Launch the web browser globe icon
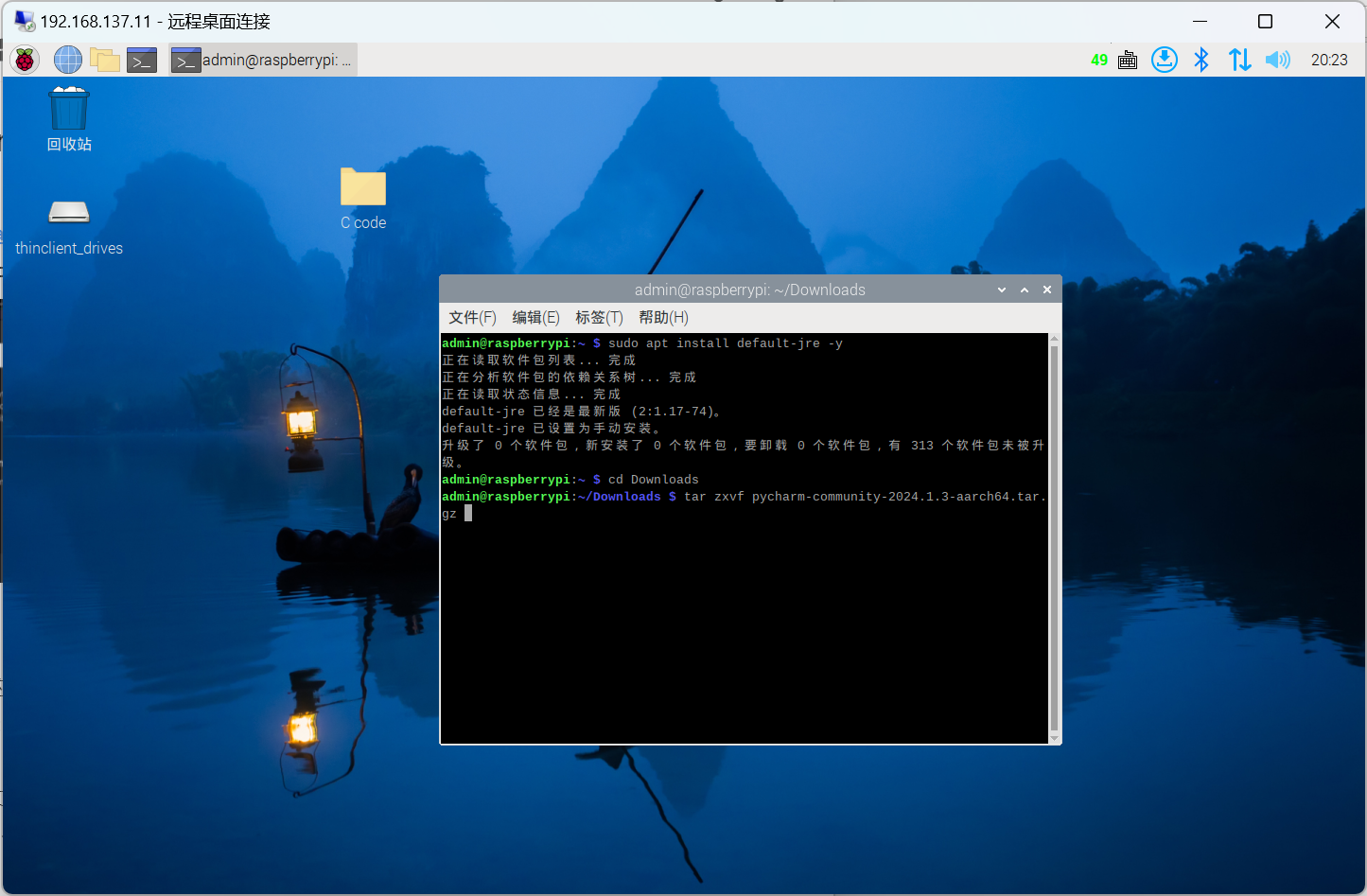The width and height of the screenshot is (1367, 896). coord(68,60)
